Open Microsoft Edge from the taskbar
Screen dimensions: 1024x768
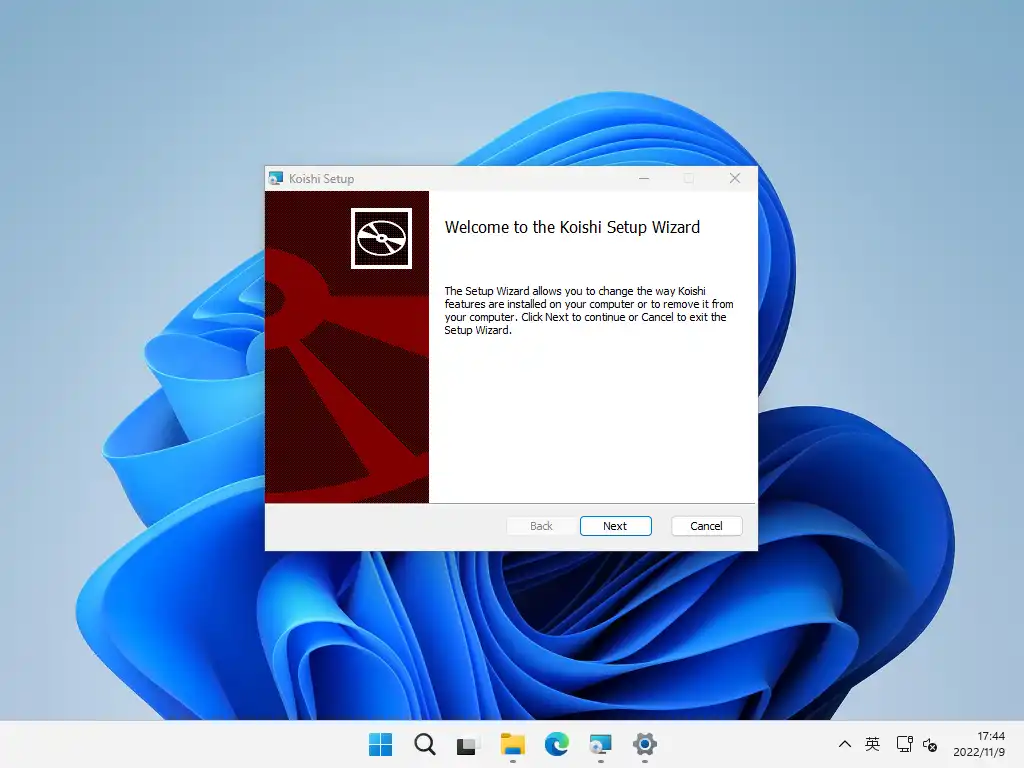(556, 744)
